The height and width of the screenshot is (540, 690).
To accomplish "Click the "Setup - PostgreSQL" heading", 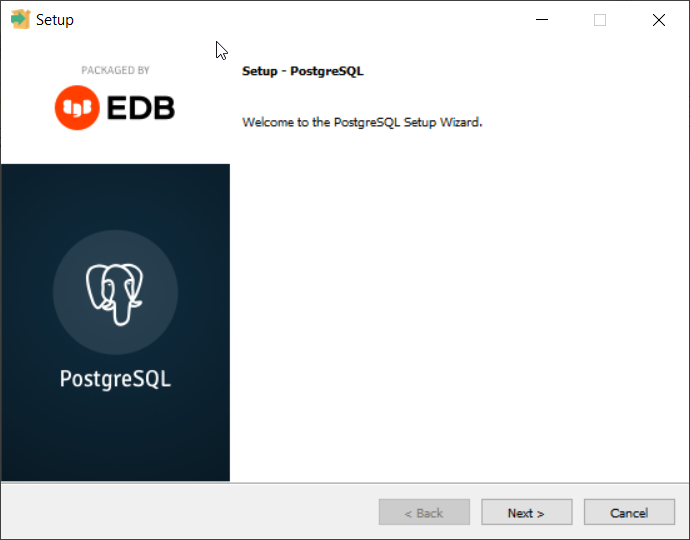I will [x=303, y=72].
